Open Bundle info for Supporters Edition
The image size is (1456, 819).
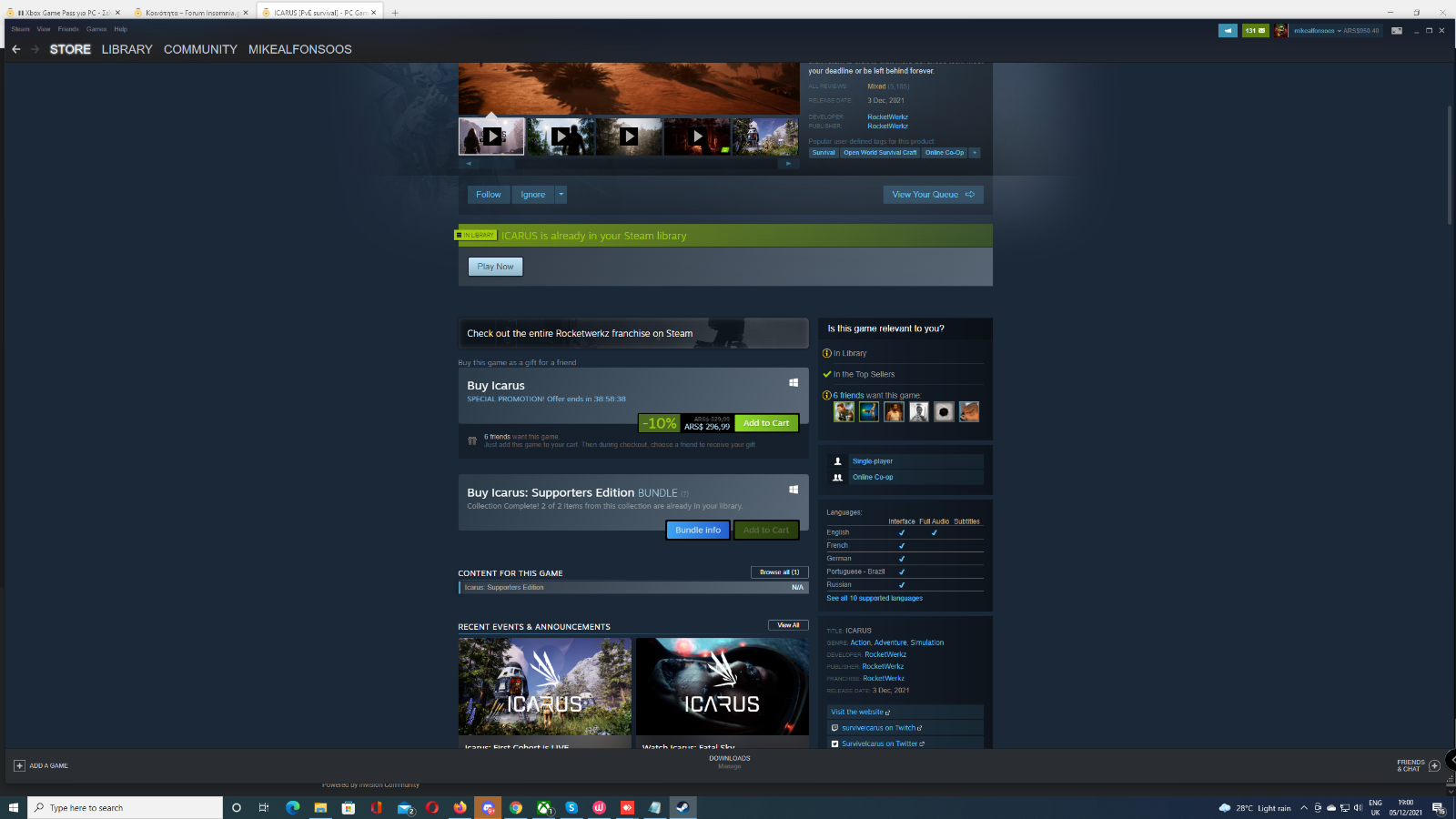click(698, 530)
